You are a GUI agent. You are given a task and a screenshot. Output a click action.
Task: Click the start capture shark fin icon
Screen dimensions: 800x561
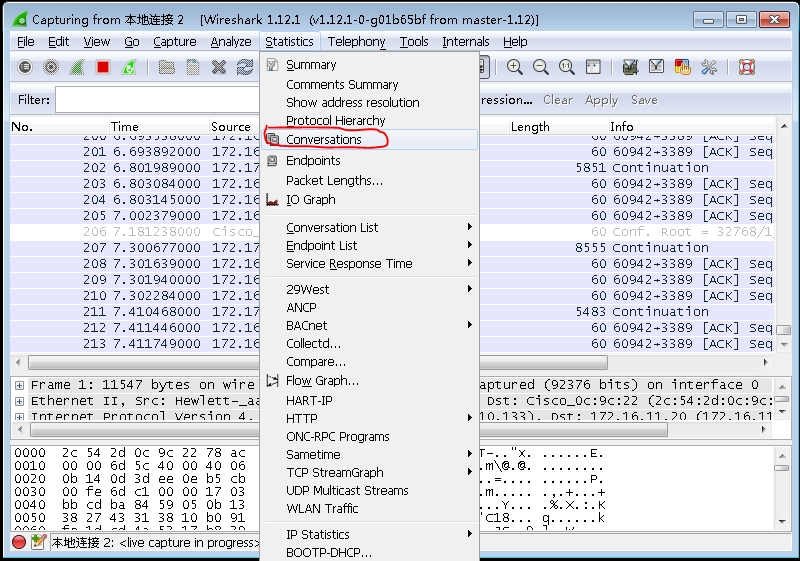click(x=77, y=67)
